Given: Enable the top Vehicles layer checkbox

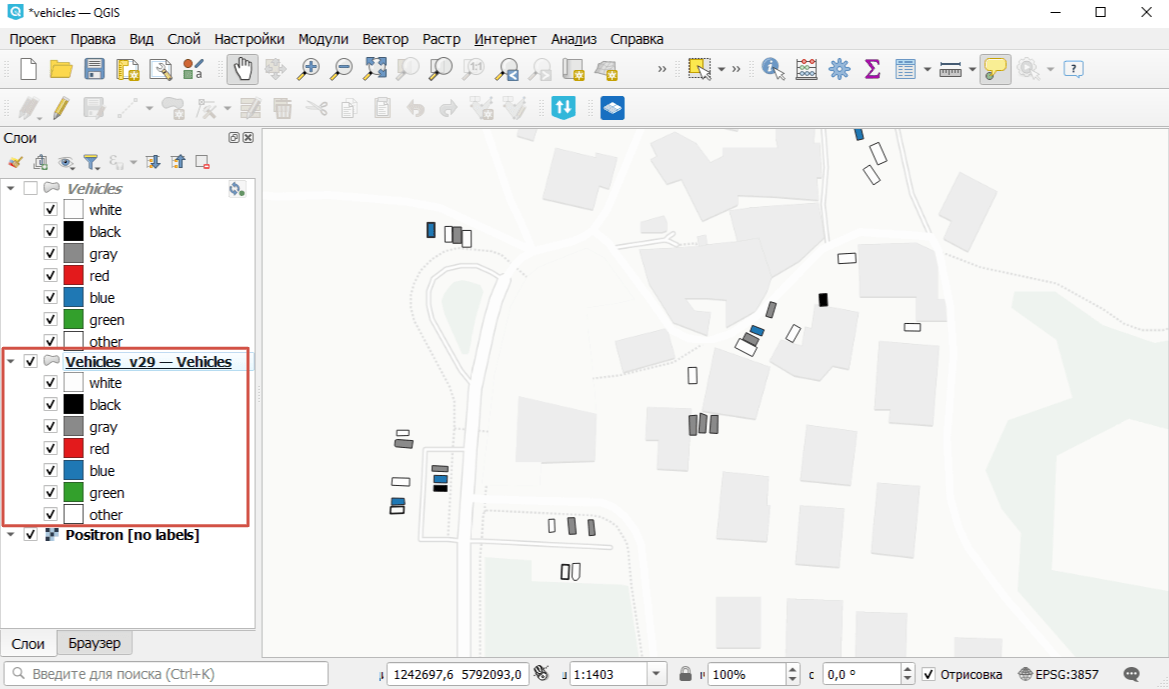Looking at the screenshot, I should click(x=30, y=188).
